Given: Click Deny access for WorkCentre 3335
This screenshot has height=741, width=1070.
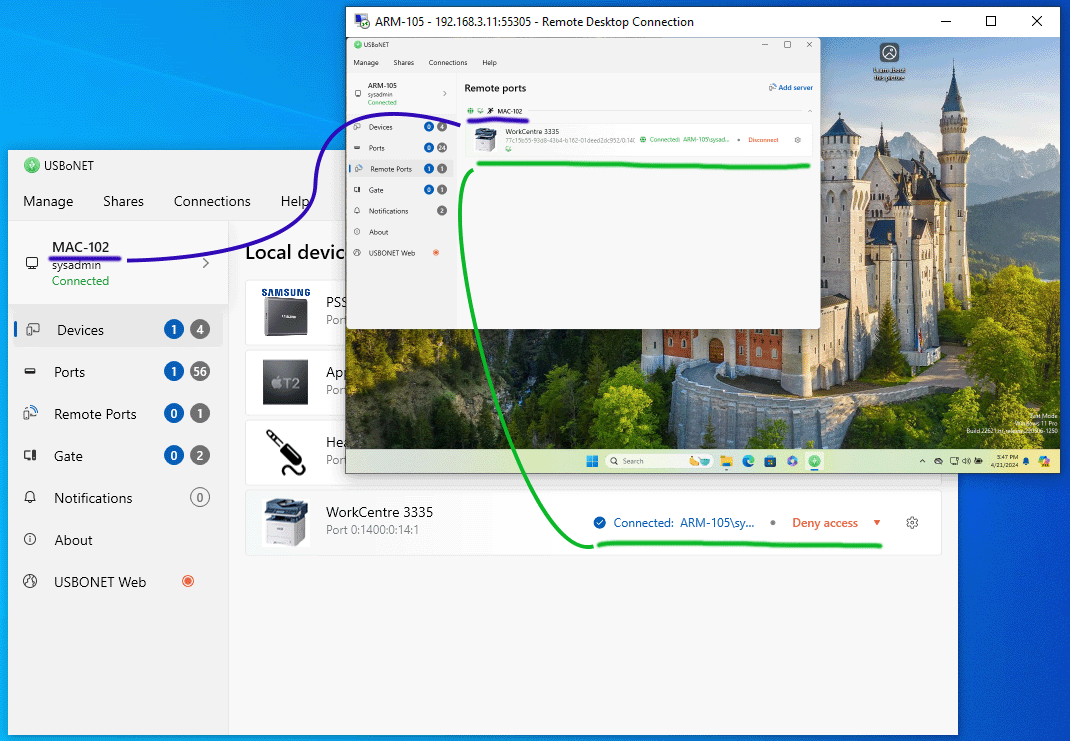Looking at the screenshot, I should pyautogui.click(x=824, y=523).
